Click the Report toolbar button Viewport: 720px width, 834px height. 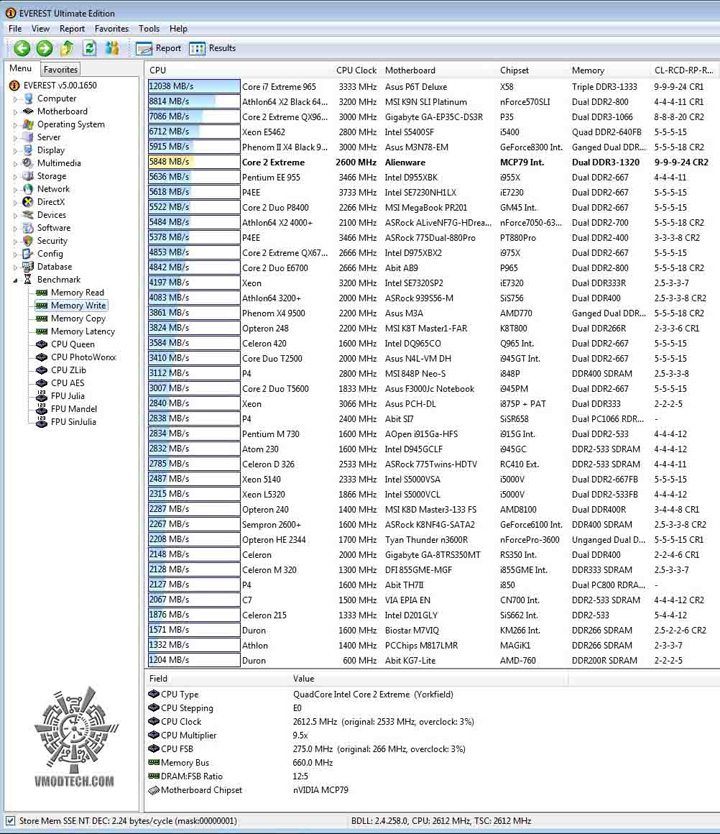coord(158,48)
